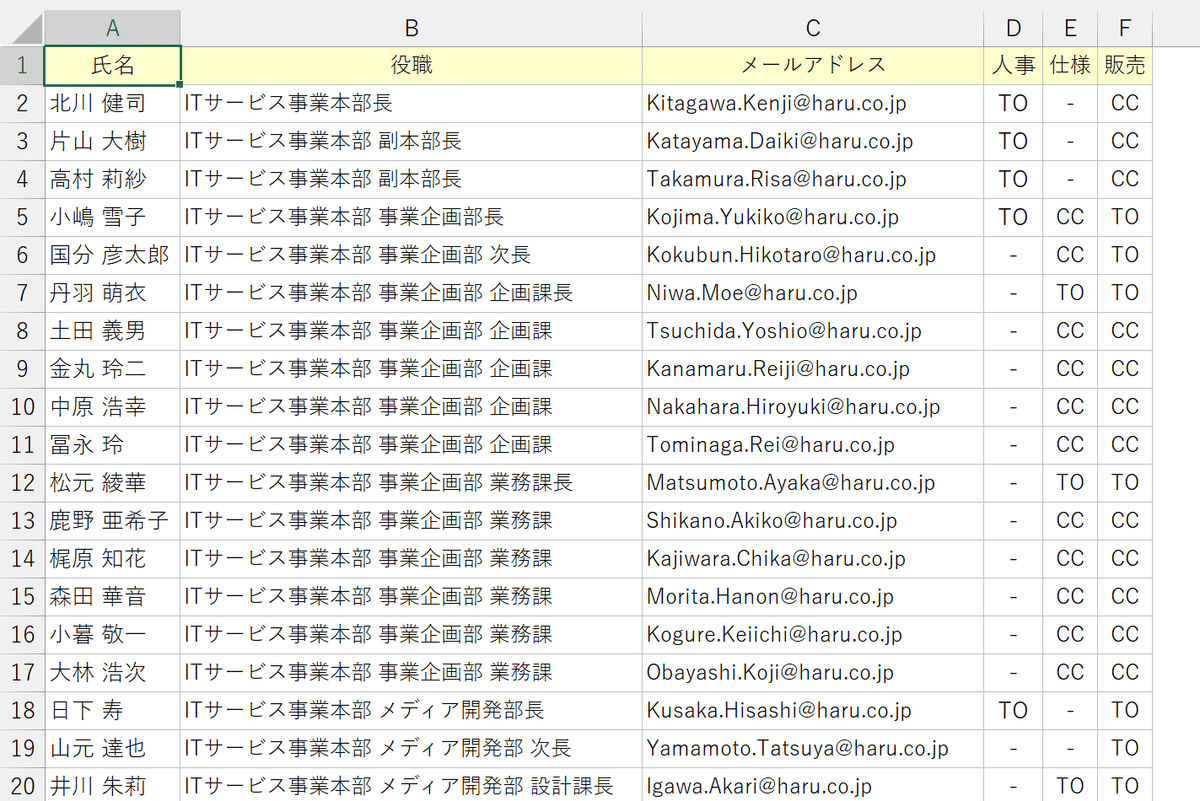Click Niwa.Moe@haru.co.jp email cell
1200x801 pixels.
pos(813,293)
